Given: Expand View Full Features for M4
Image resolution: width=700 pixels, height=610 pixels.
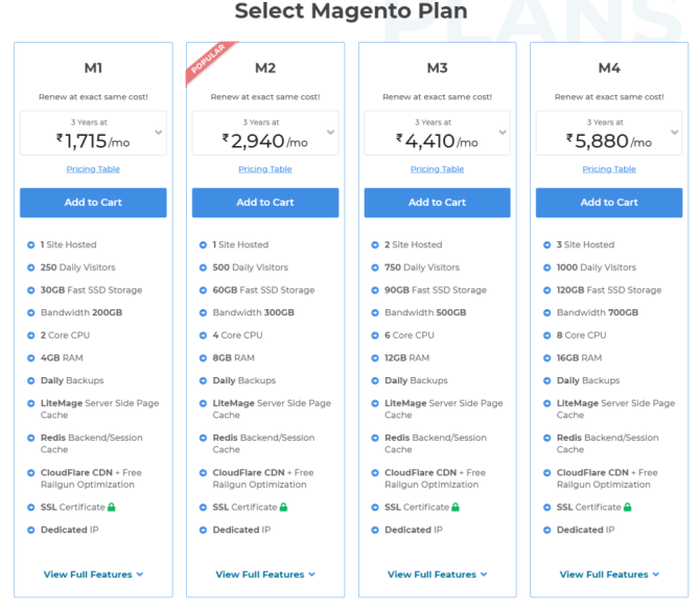Looking at the screenshot, I should pos(609,574).
